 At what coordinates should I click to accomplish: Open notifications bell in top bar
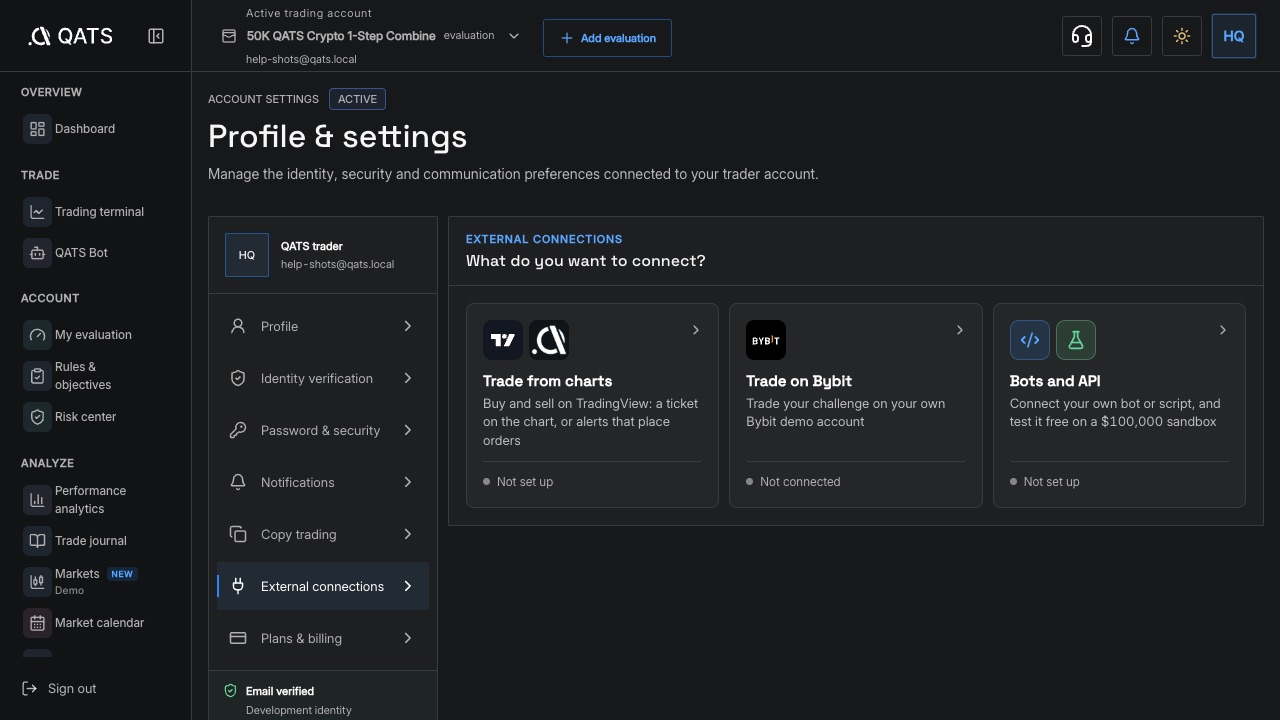(1132, 36)
